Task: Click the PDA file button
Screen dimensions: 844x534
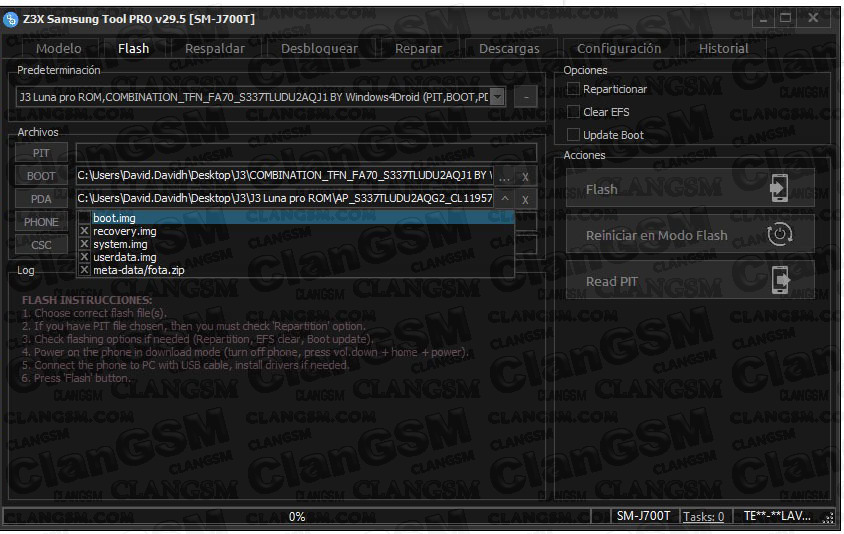Action: pos(41,199)
